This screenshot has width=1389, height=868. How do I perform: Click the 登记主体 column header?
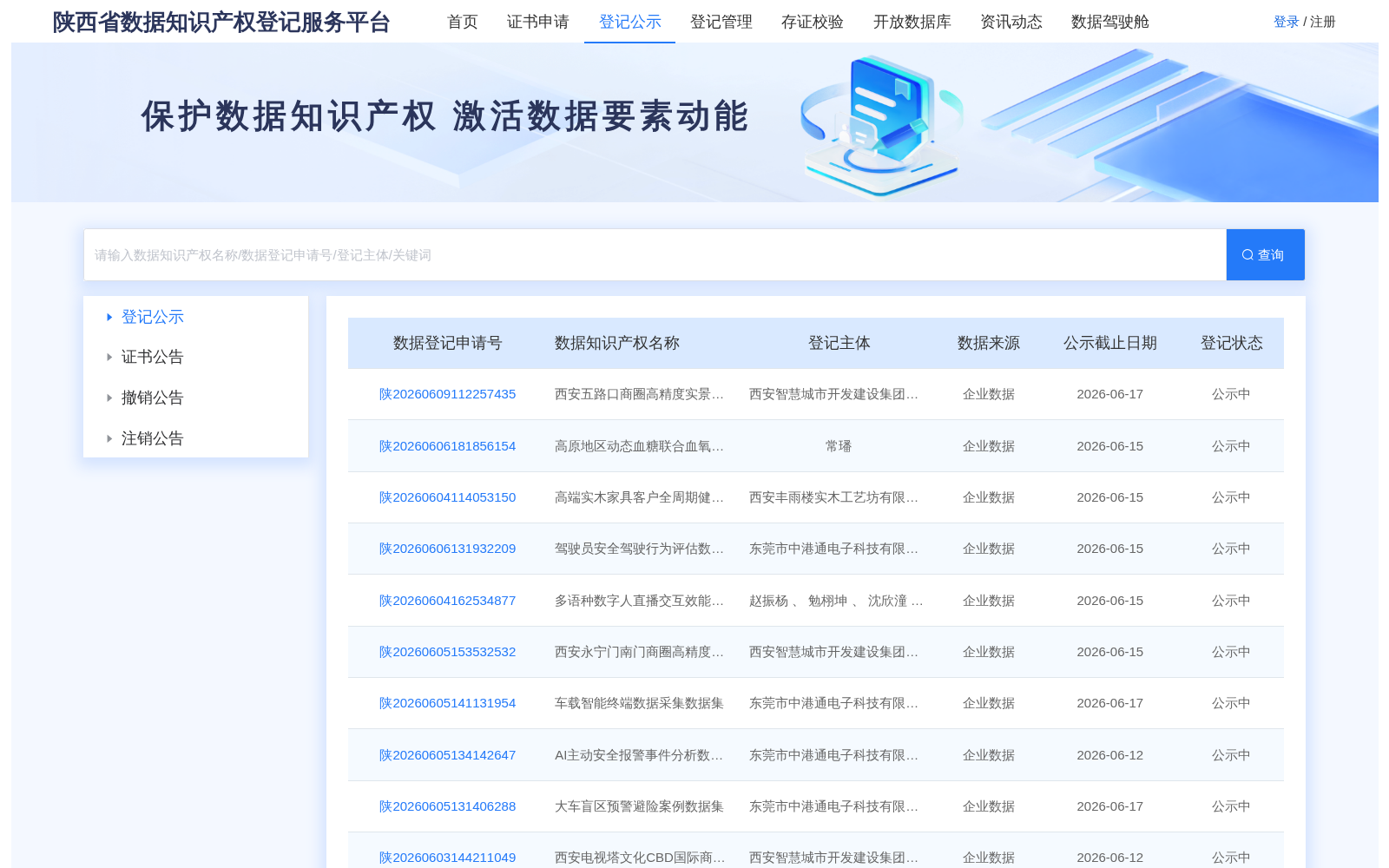pyautogui.click(x=839, y=343)
